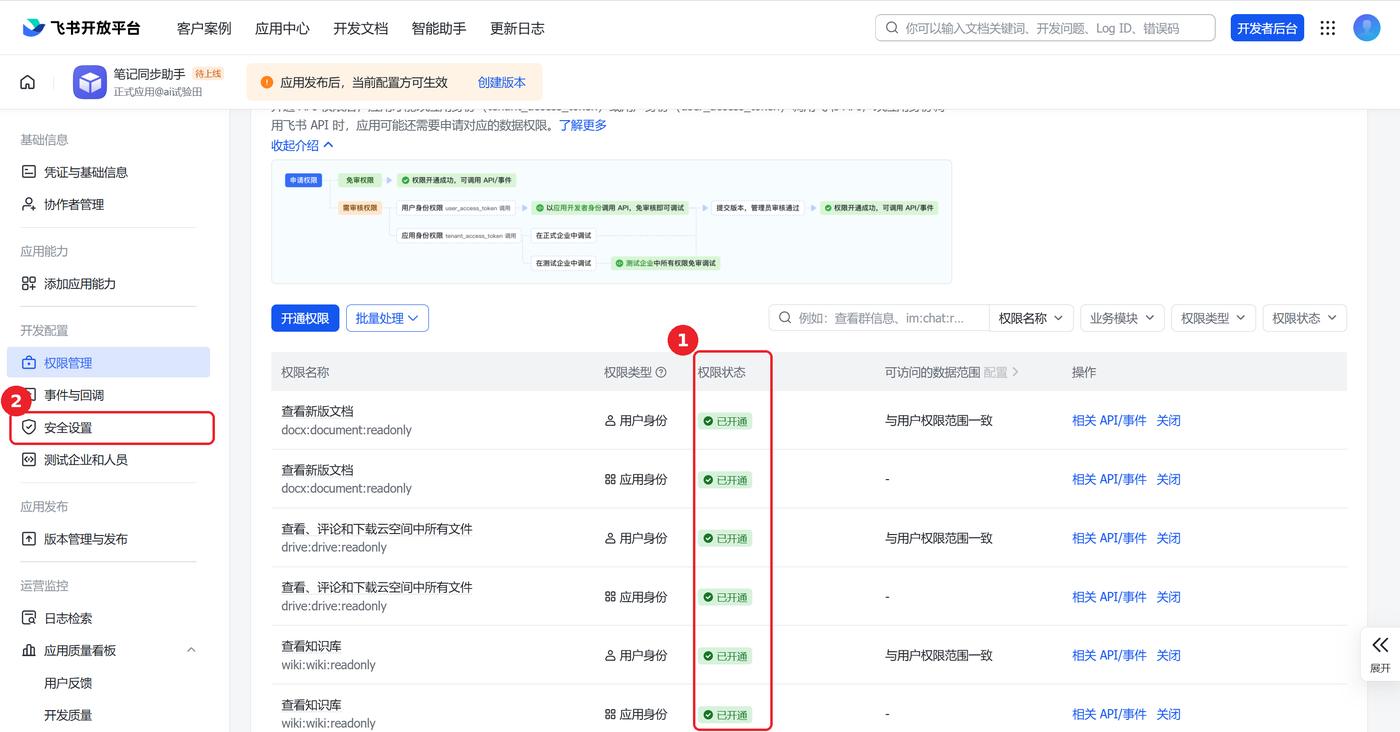Click the 凭证与基础信息 sidebar icon
This screenshot has width=1400, height=732.
tap(29, 172)
